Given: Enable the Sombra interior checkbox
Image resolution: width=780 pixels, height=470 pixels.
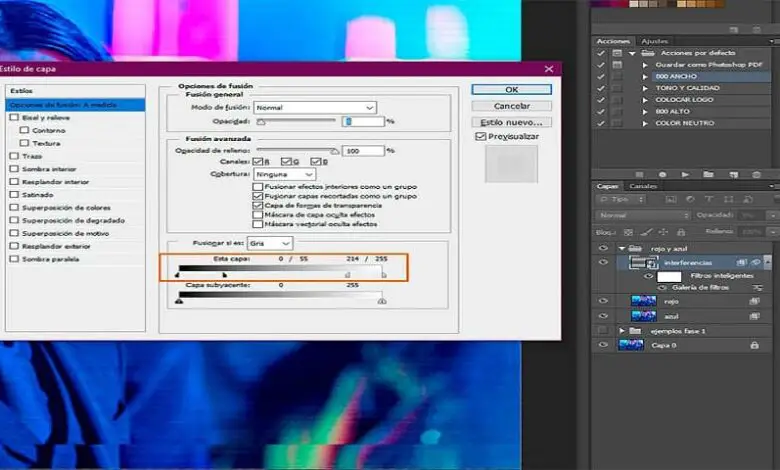Looking at the screenshot, I should [14, 169].
